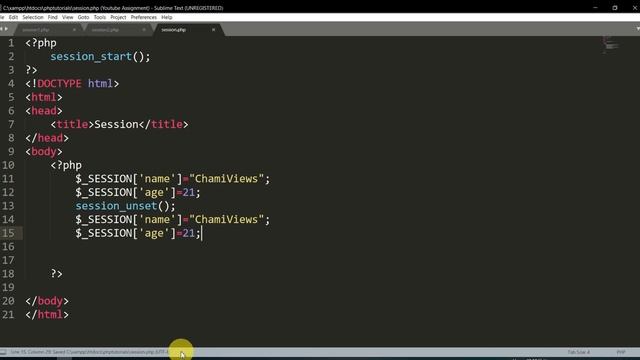Close the session1.php tab

click(x=74, y=30)
